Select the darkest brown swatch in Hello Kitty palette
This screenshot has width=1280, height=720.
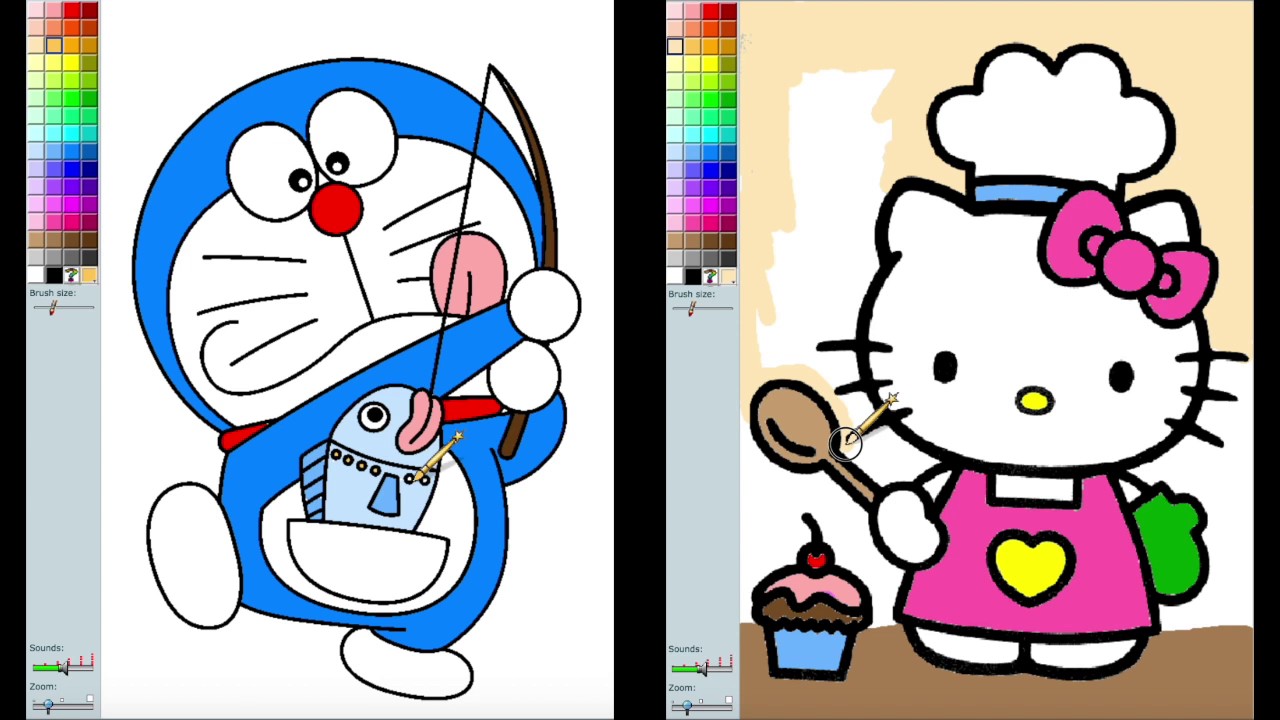pos(728,239)
